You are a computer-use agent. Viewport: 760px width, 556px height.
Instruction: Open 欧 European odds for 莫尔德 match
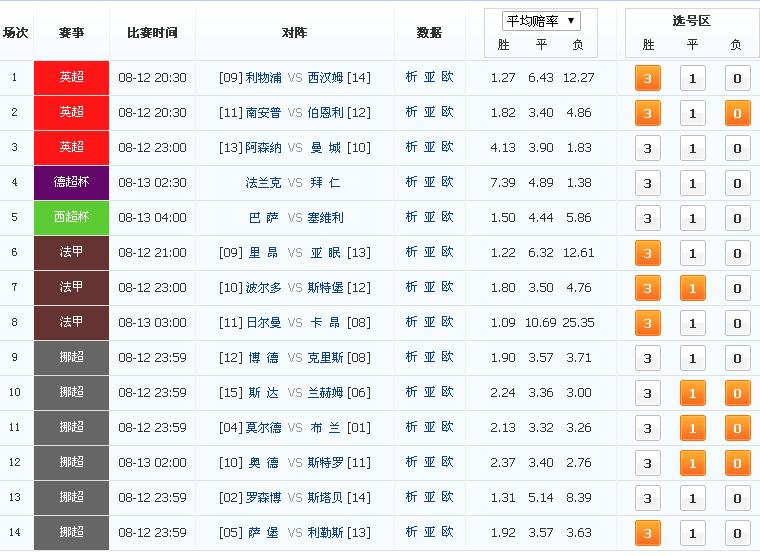coord(447,427)
